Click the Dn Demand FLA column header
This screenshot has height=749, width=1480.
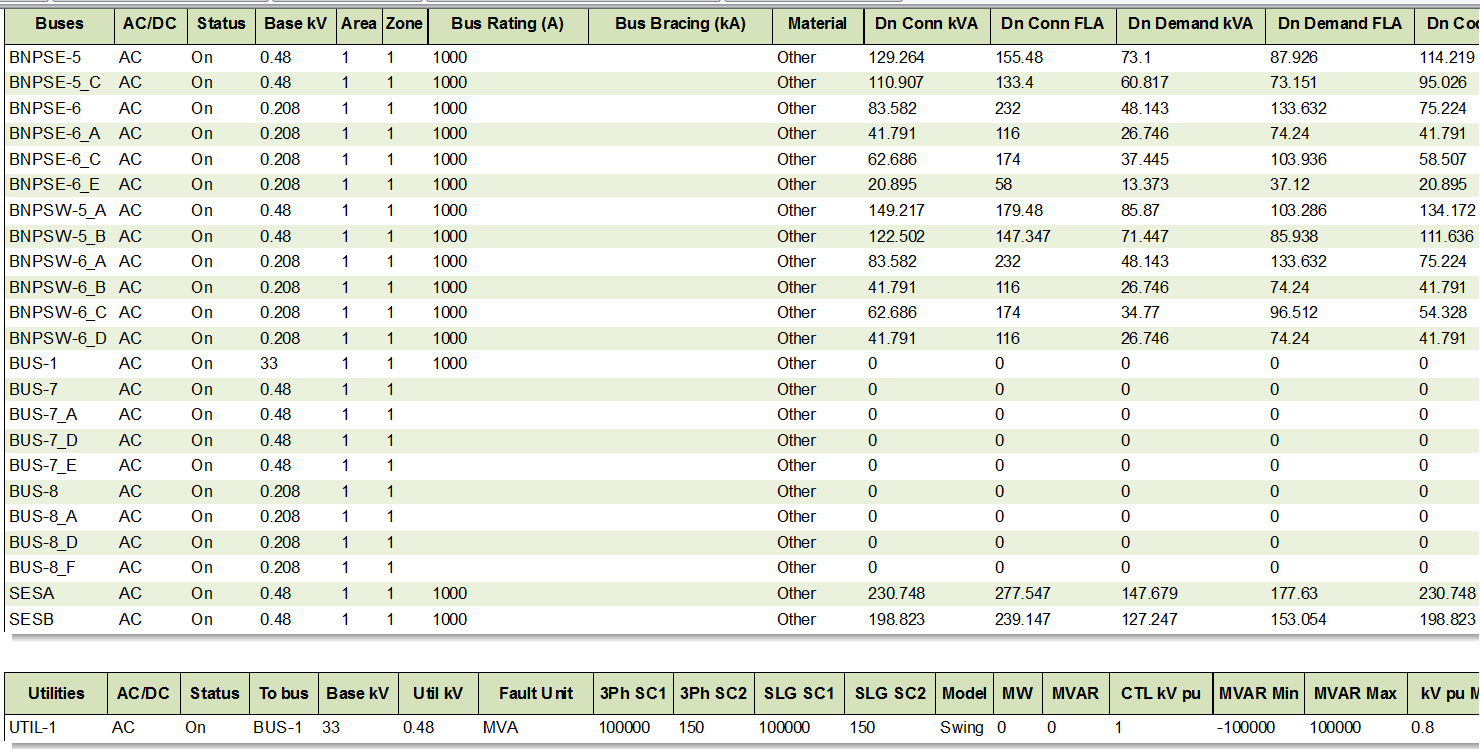1339,24
